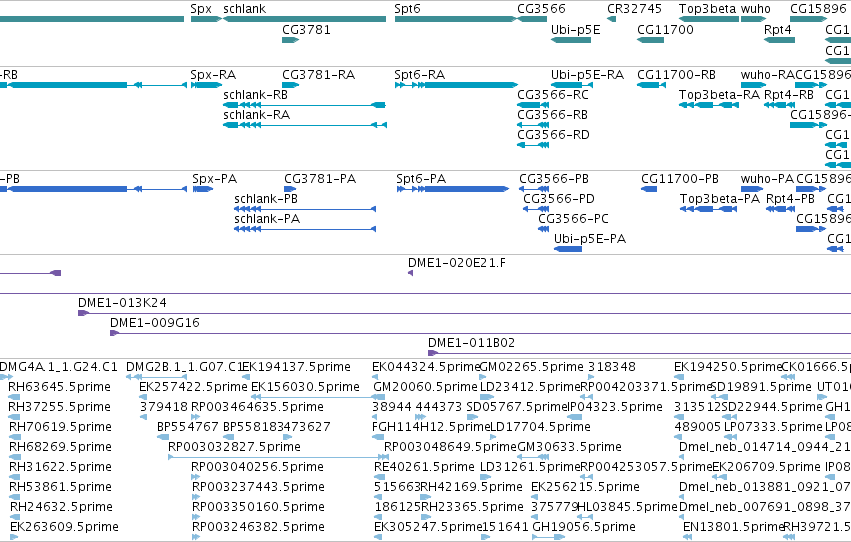The width and height of the screenshot is (851, 542).
Task: Select the Ubi-p5E-PA protein bar
Action: click(x=568, y=249)
